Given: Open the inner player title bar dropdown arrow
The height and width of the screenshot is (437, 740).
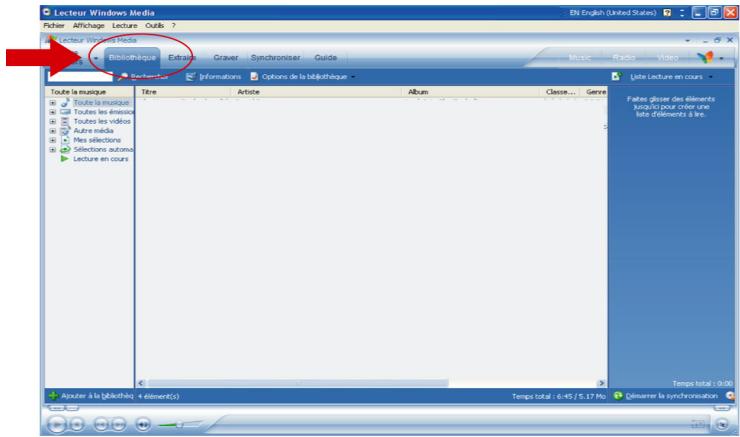Looking at the screenshot, I should [x=687, y=41].
